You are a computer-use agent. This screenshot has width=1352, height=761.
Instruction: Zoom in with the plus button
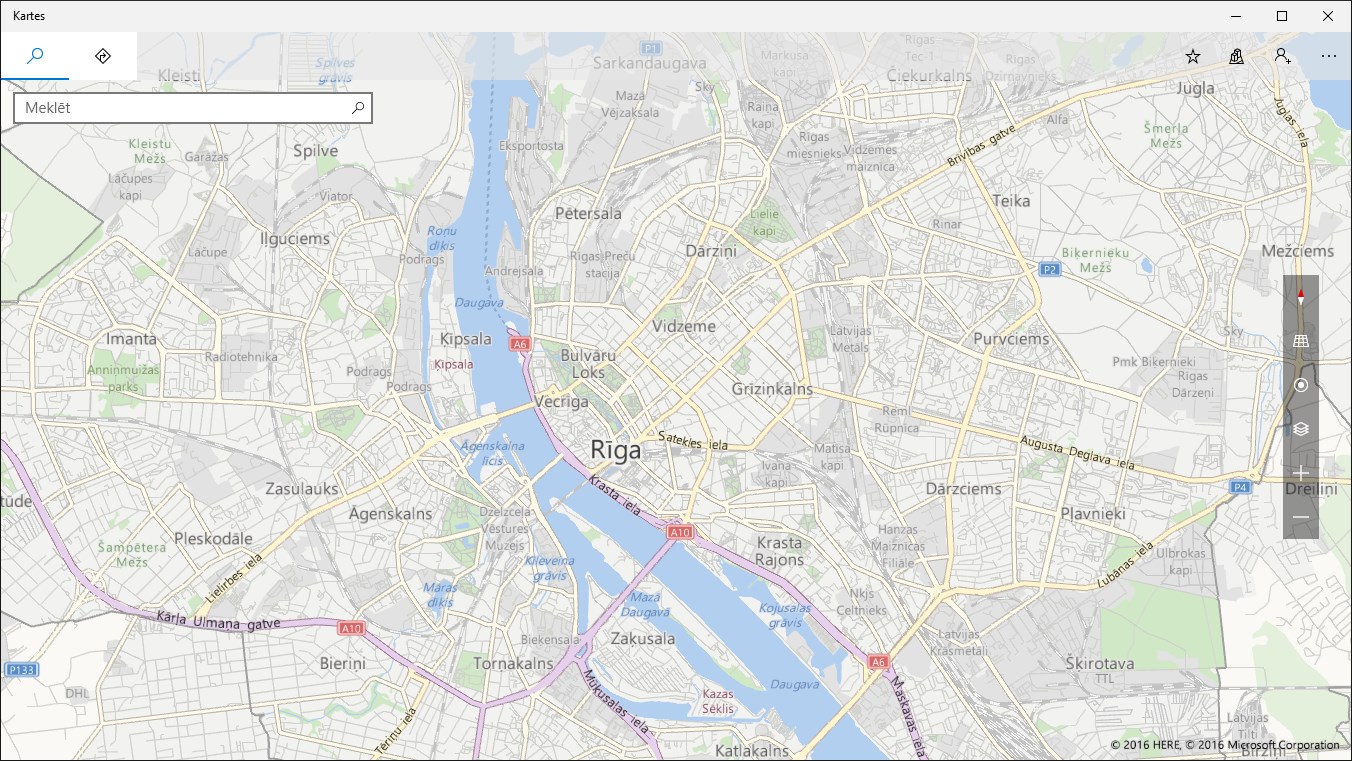(1301, 473)
